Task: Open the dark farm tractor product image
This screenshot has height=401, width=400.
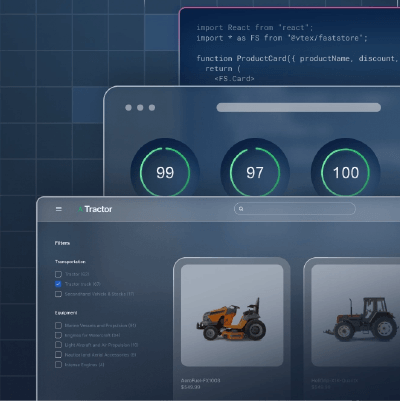Action: [x=355, y=315]
